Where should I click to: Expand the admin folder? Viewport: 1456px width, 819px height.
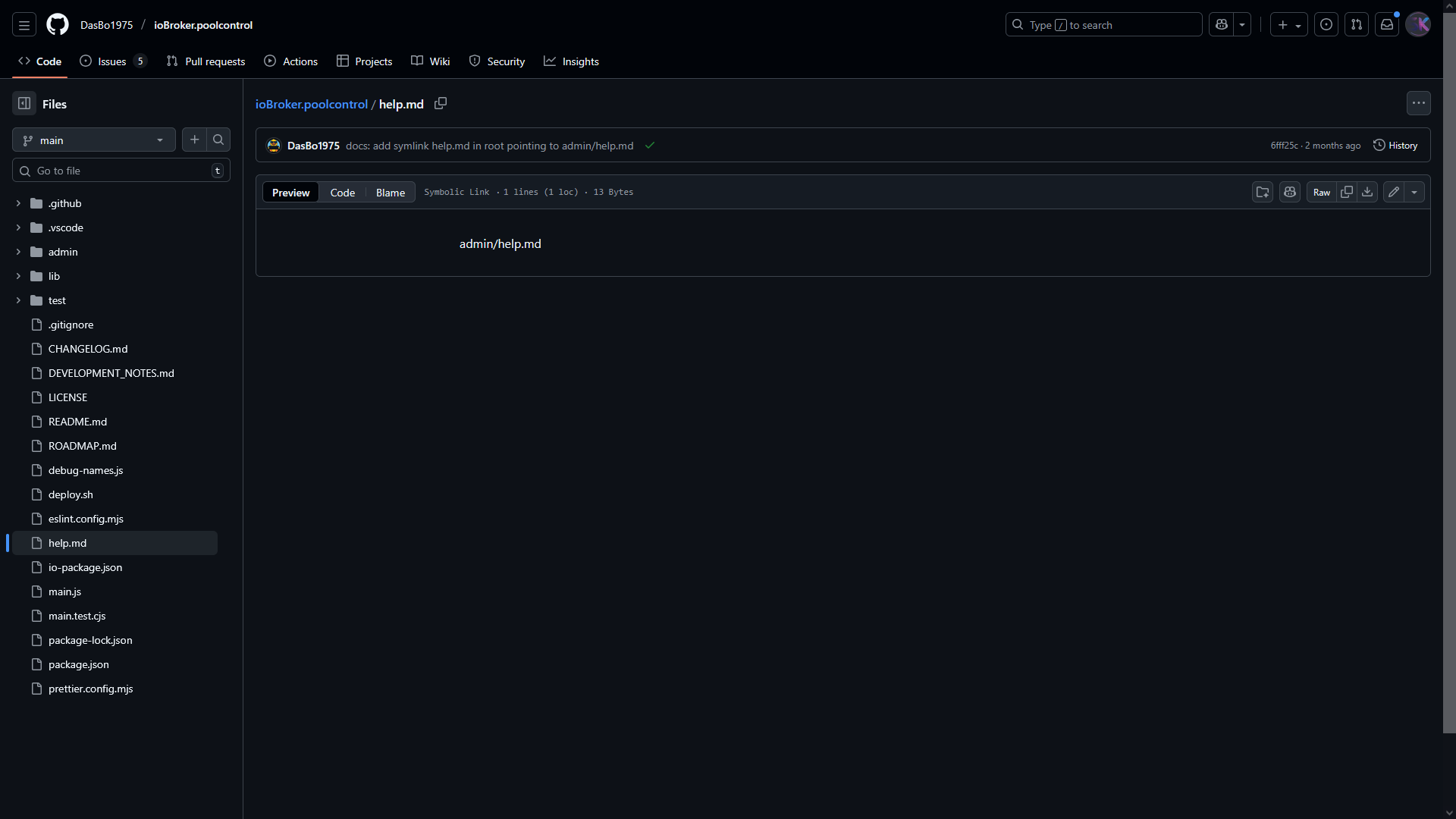tap(18, 251)
